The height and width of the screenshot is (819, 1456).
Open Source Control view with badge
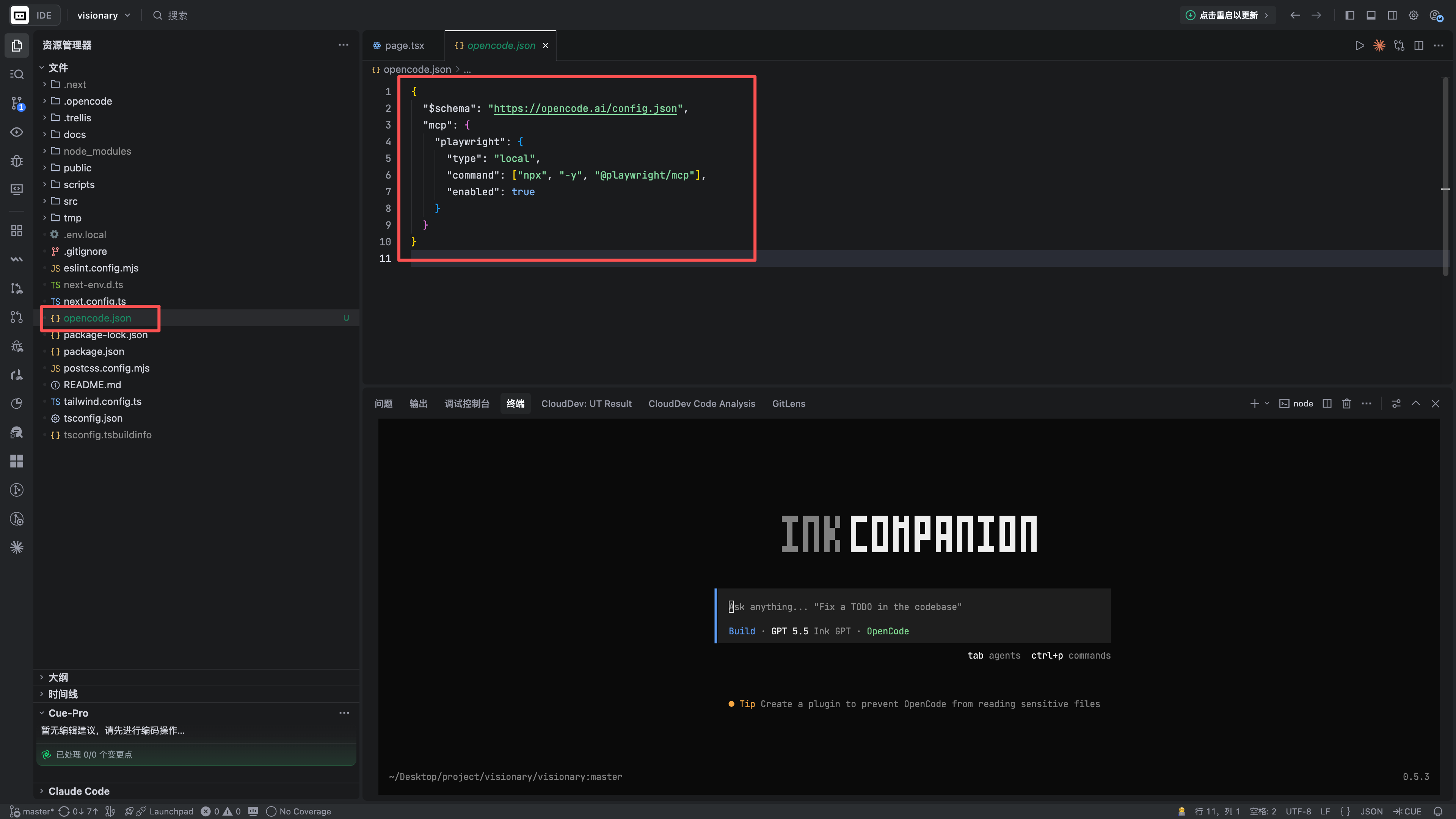point(17,103)
